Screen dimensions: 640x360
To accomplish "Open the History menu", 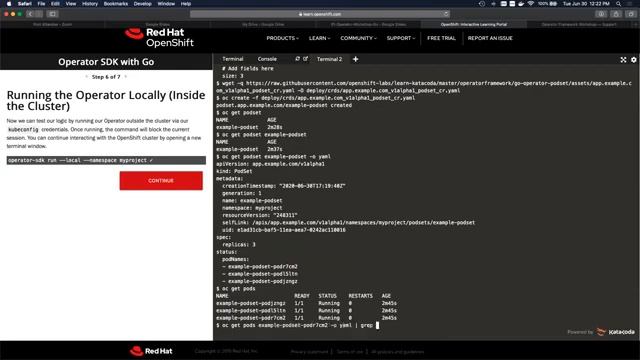I will (x=90, y=4).
